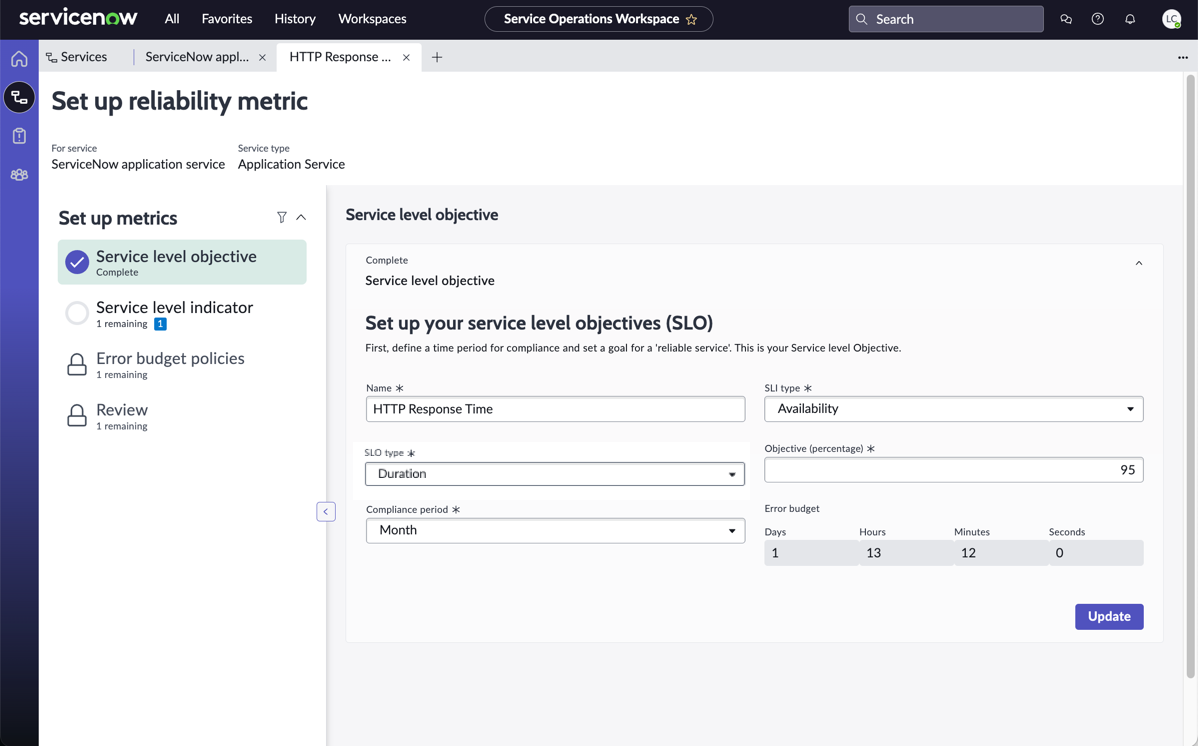Click the 'Set up reliability metric' heading
1198x746 pixels.
[180, 101]
